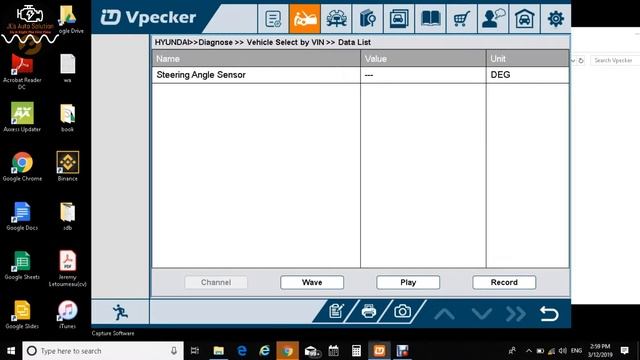
Task: Show hidden system tray icons
Action: 529,351
